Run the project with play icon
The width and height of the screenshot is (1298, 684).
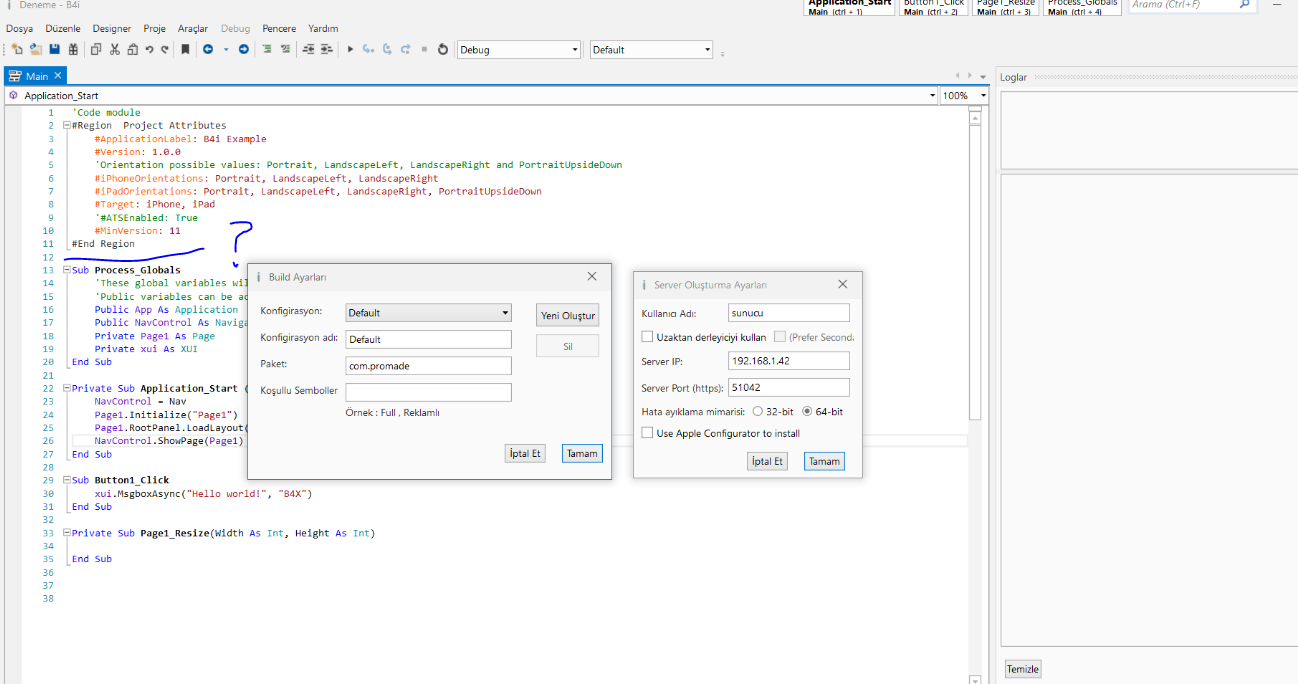[350, 49]
